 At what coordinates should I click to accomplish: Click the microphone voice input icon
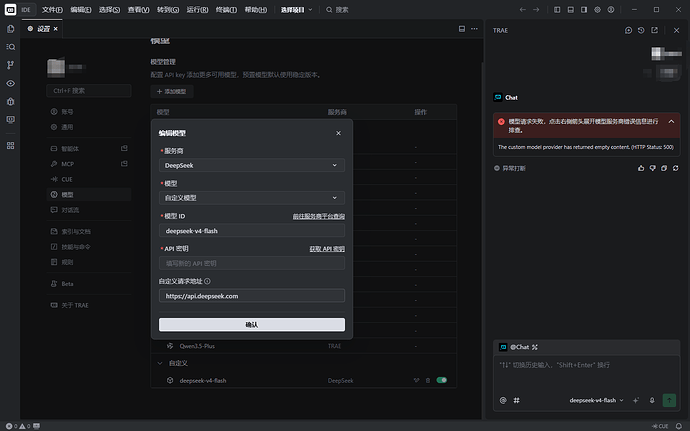pyautogui.click(x=652, y=400)
